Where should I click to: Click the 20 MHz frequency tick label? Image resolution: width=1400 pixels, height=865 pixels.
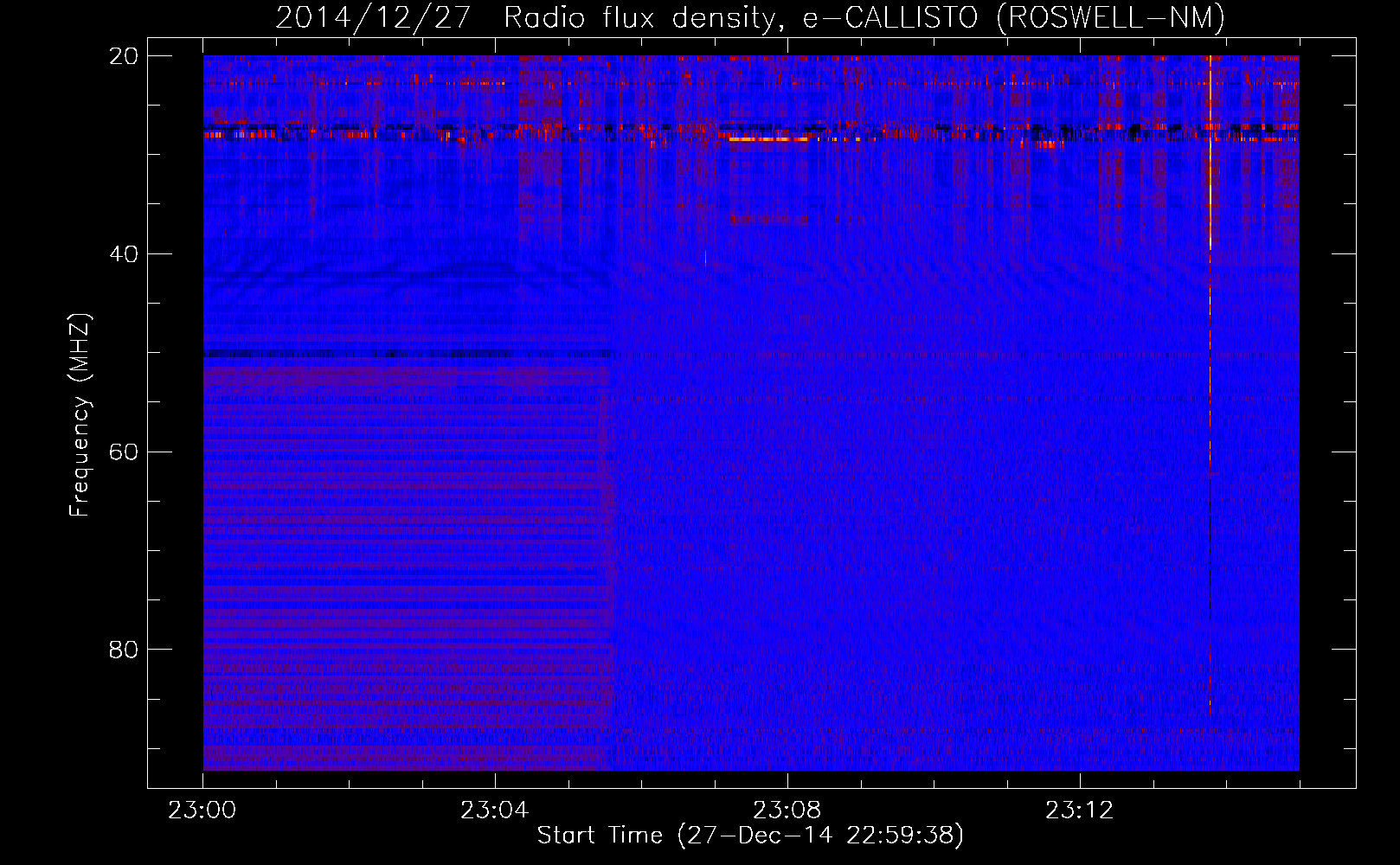point(125,56)
